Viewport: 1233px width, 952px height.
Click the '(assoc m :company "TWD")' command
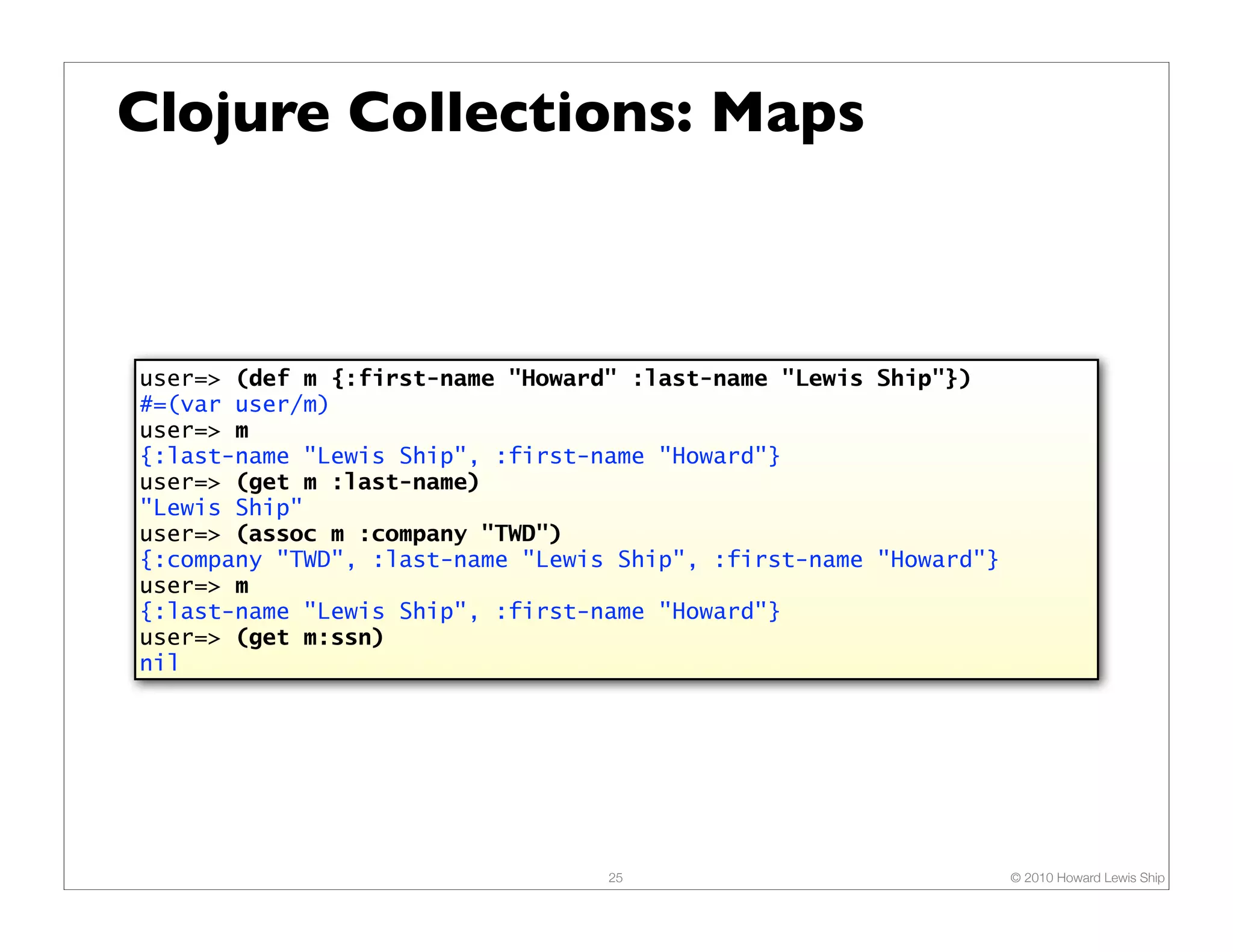pyautogui.click(x=398, y=534)
